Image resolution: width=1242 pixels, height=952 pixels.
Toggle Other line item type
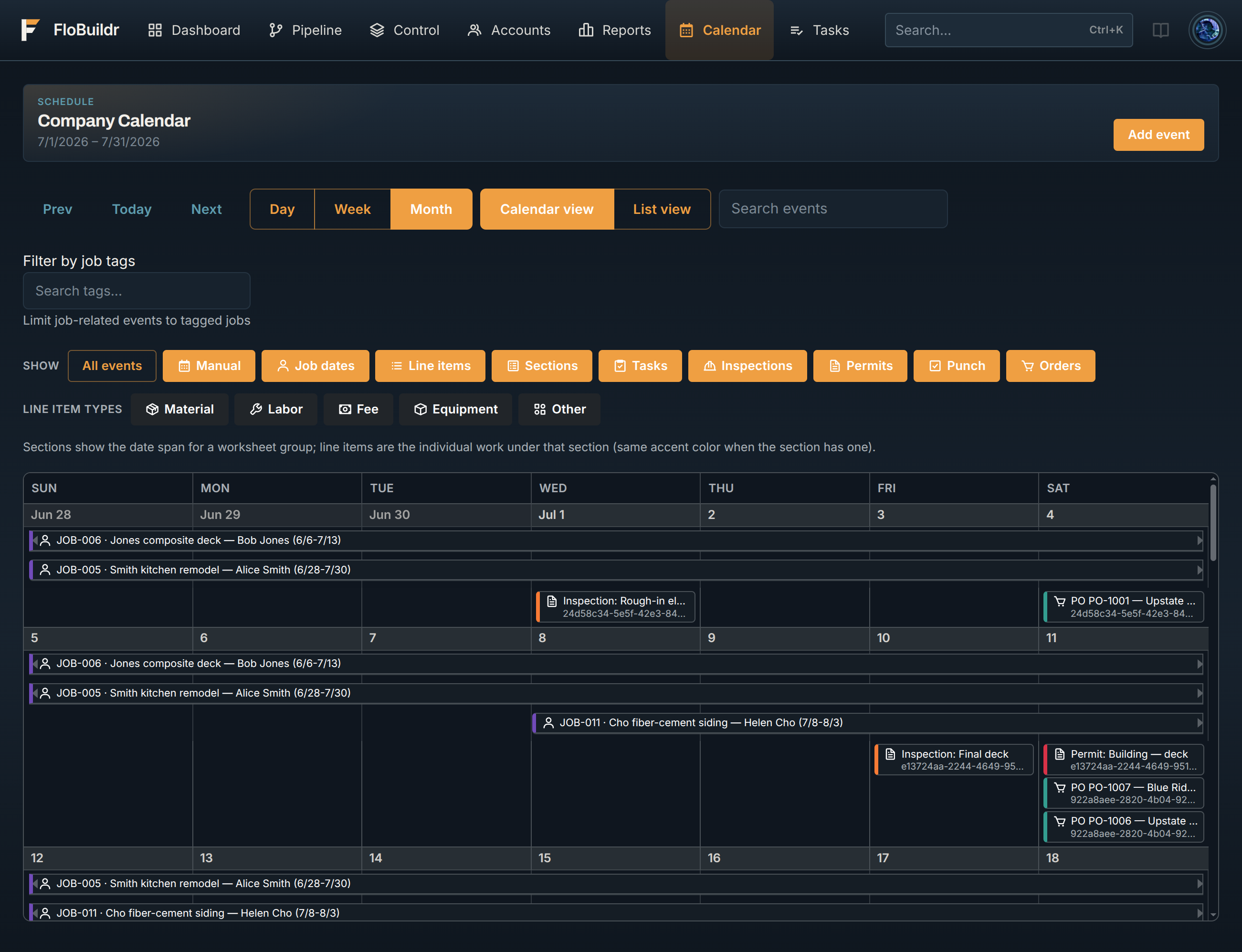(x=559, y=410)
